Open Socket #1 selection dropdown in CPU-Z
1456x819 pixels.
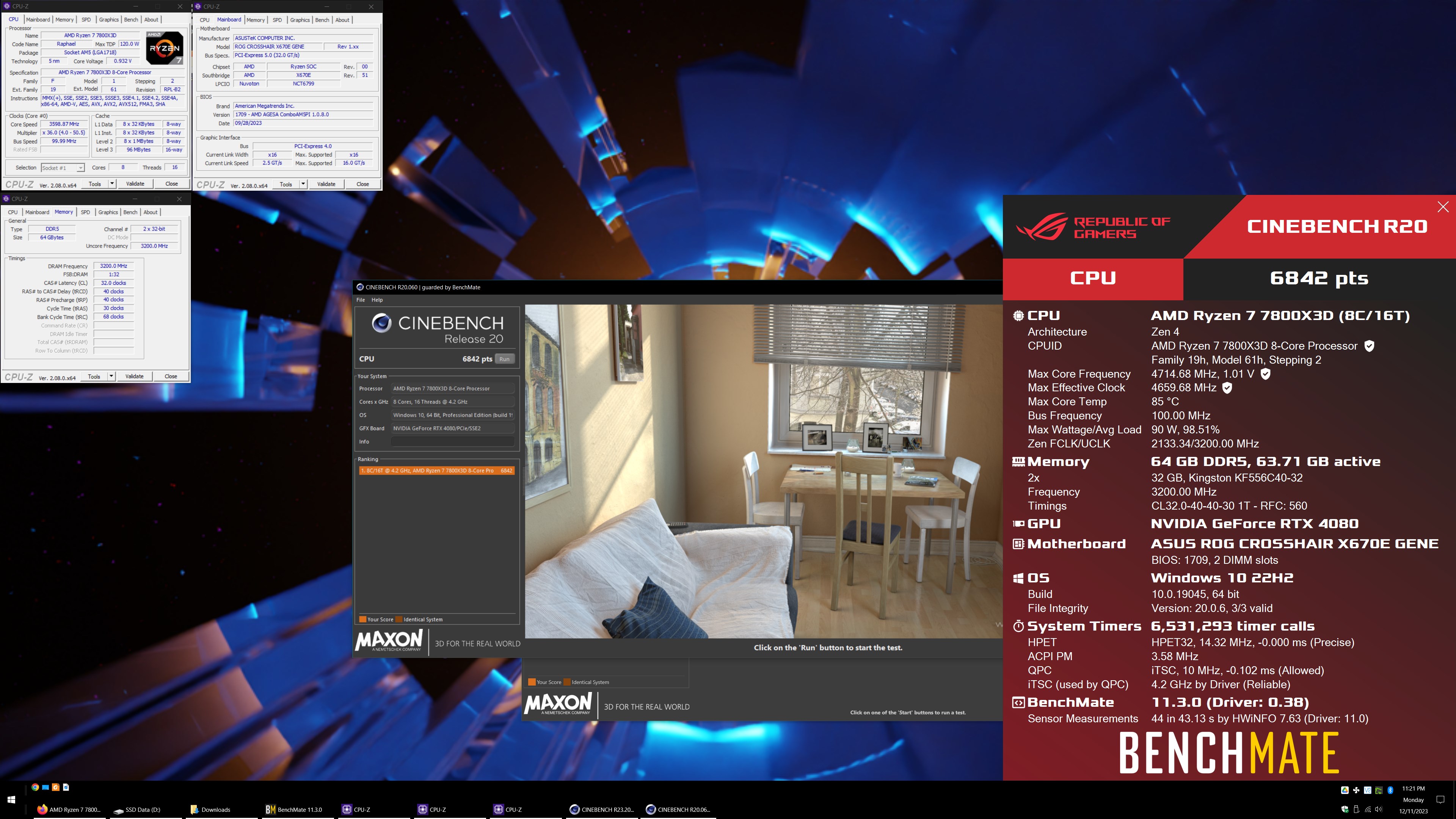pyautogui.click(x=63, y=168)
